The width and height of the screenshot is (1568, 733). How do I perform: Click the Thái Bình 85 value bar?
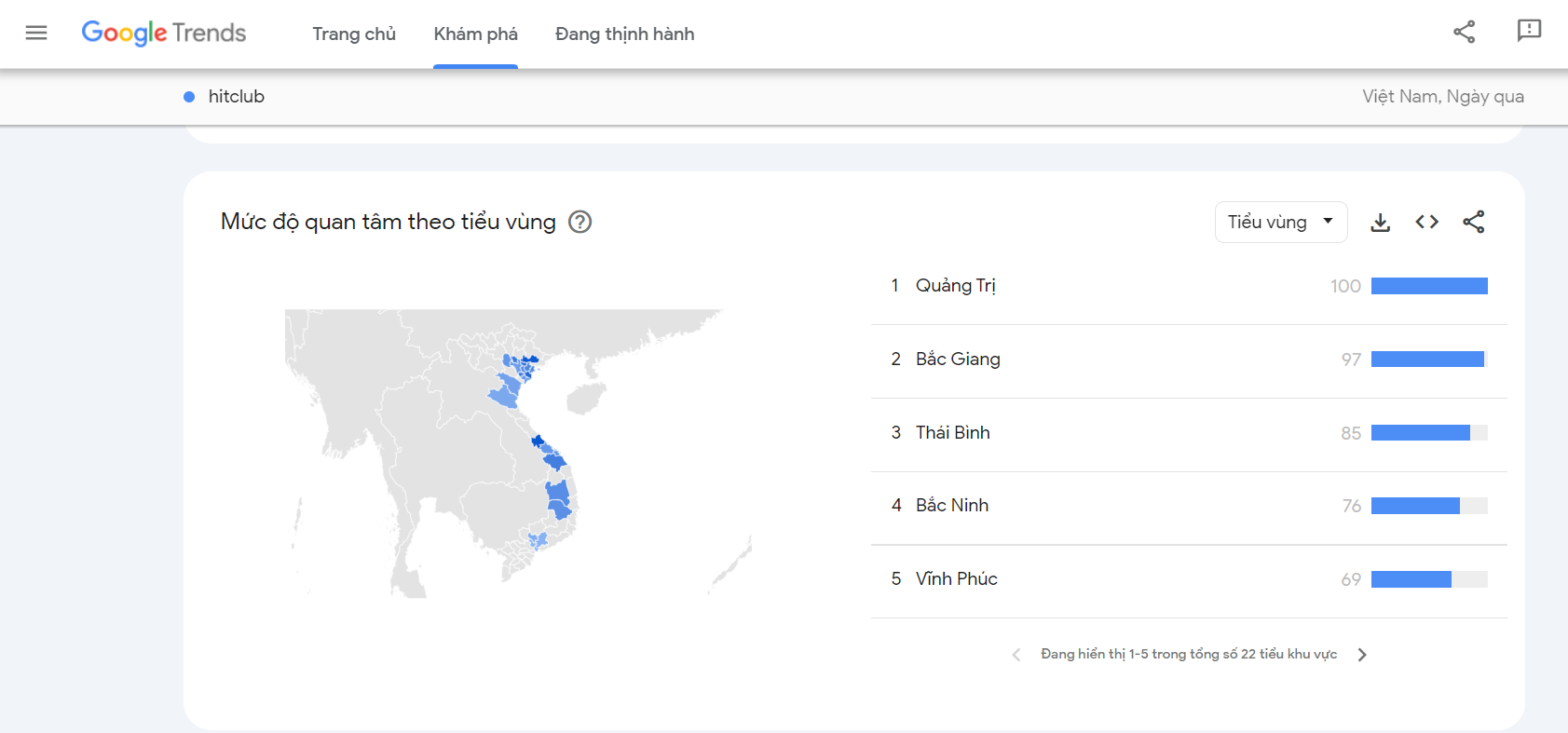tap(1429, 433)
